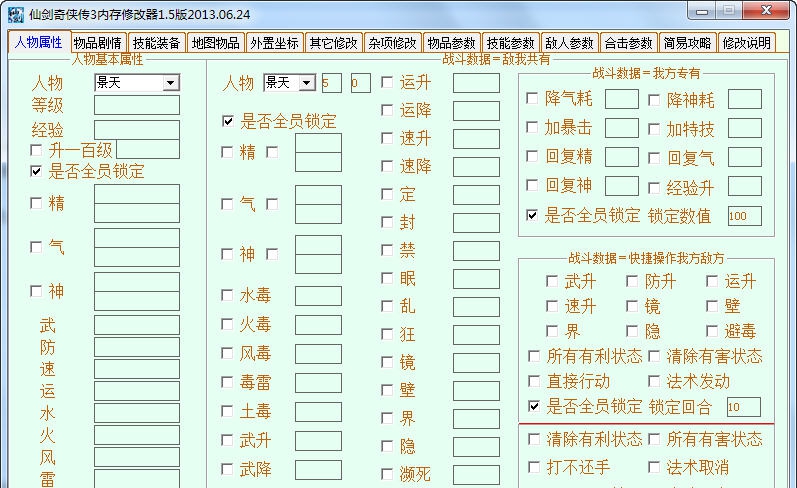Click the 锁定回合 field showing 10
Viewport: 797px width, 488px height.
[744, 407]
